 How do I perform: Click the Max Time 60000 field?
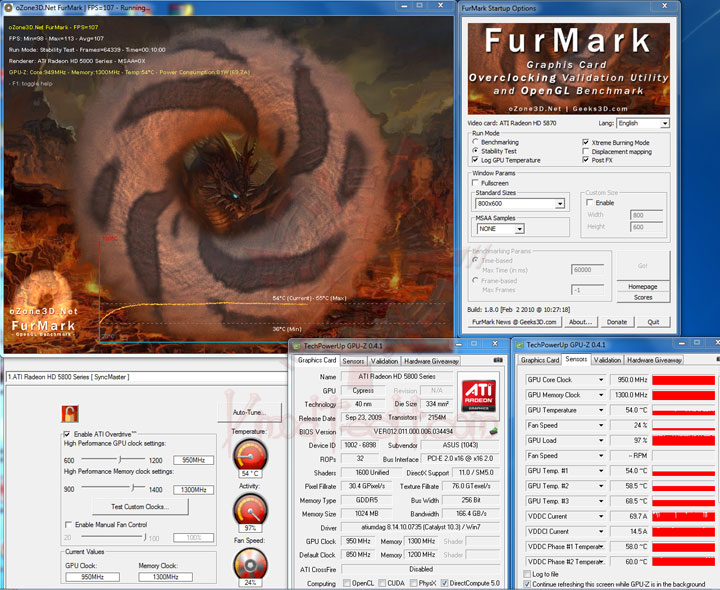pyautogui.click(x=587, y=270)
